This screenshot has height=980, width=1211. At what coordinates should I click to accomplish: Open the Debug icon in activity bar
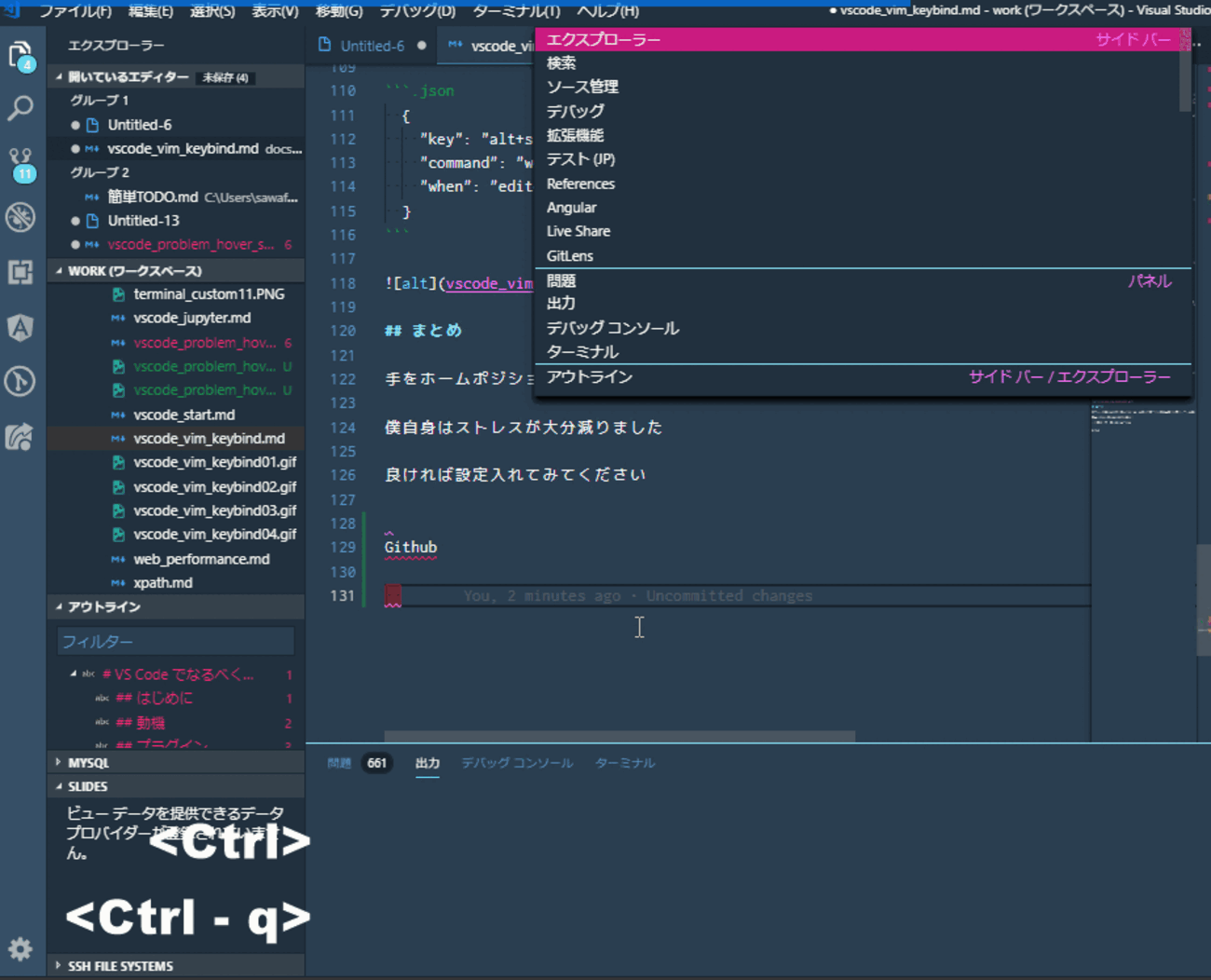click(x=20, y=217)
